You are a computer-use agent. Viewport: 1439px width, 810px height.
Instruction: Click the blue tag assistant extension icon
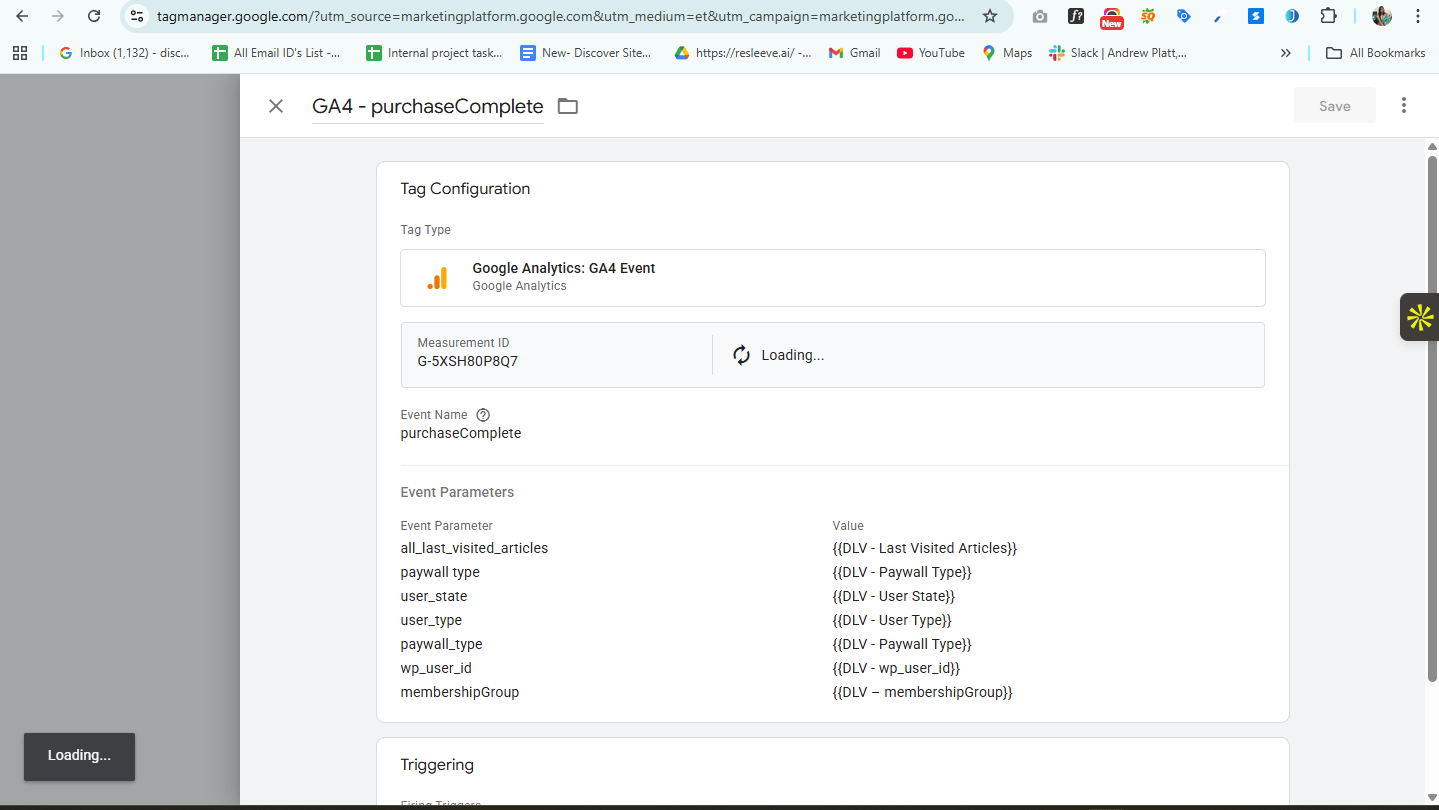(1184, 16)
